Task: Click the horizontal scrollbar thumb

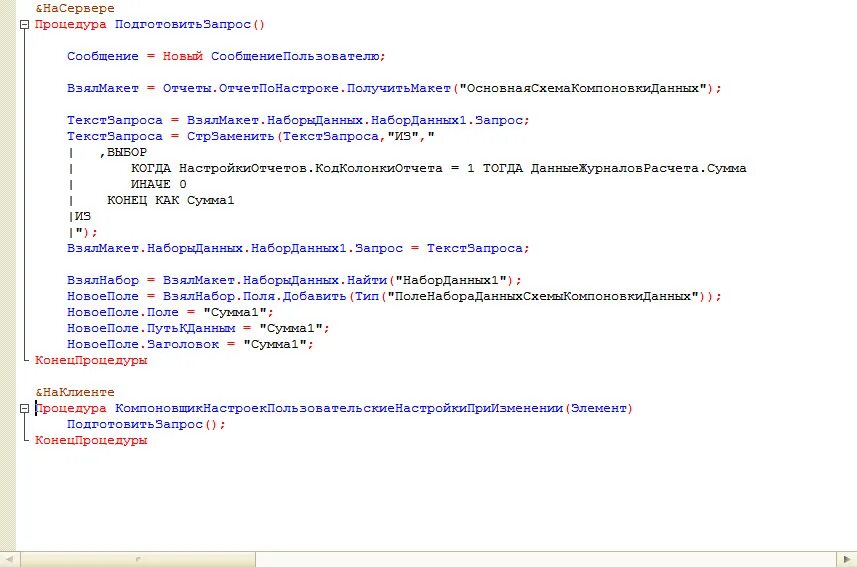Action: pyautogui.click(x=138, y=559)
